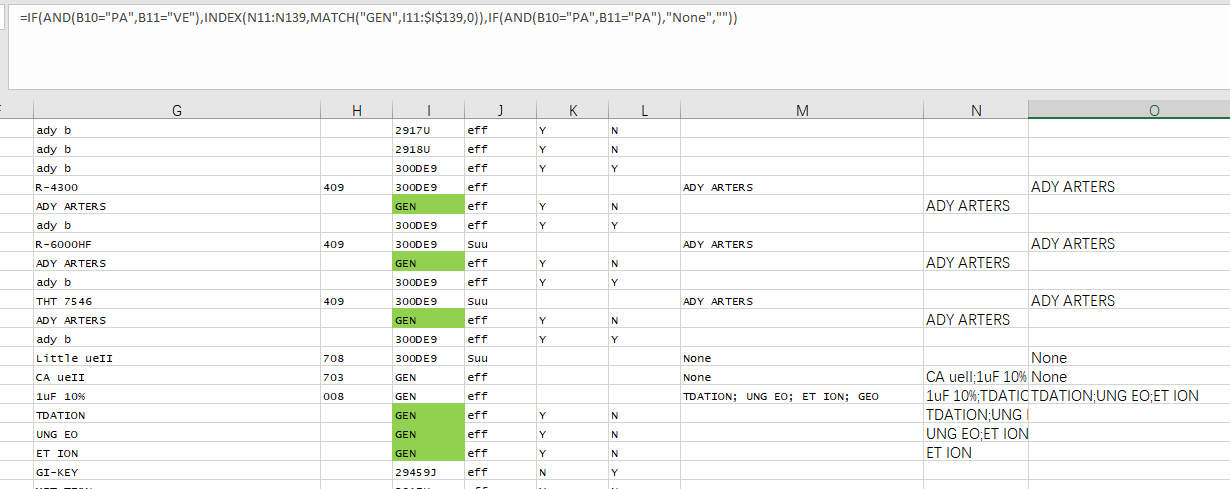Screen dimensions: 1230x489
Task: Select the 'ET ION' cell in column N
Action: [x=976, y=453]
